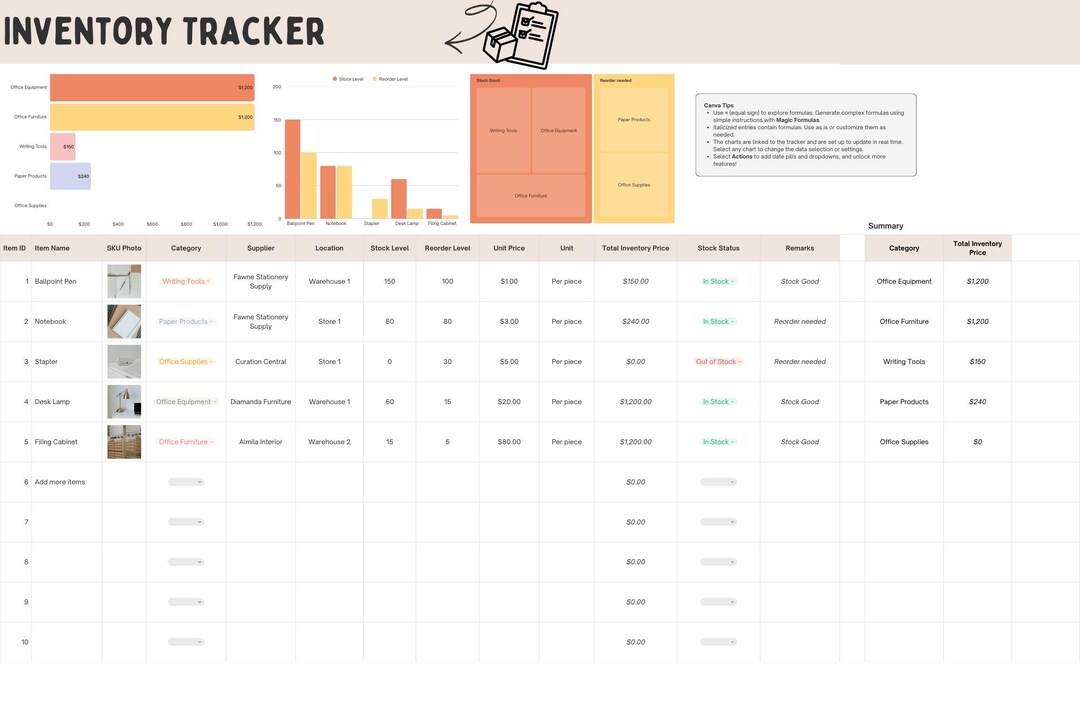1080x702 pixels.
Task: Click Warehouse 2 location cell
Action: coord(329,442)
